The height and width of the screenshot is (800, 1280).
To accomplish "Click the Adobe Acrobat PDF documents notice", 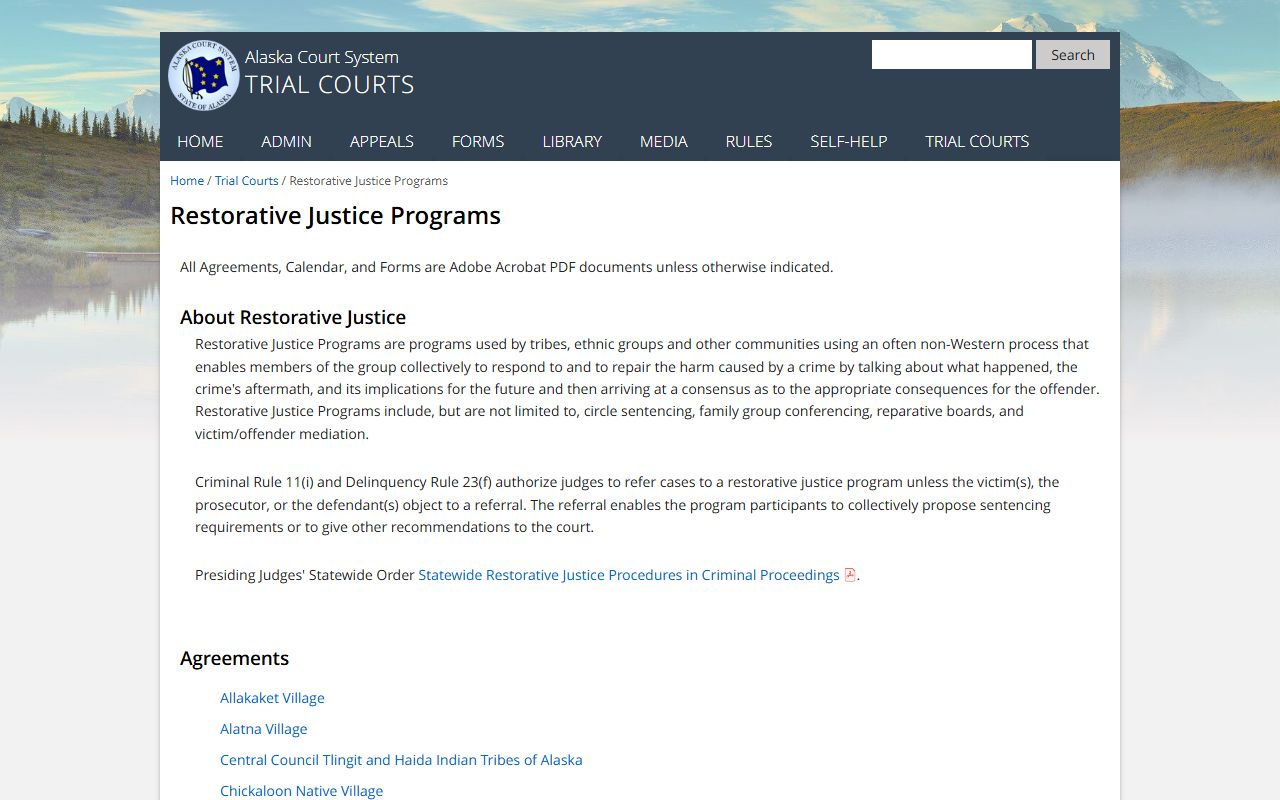I will tap(506, 267).
